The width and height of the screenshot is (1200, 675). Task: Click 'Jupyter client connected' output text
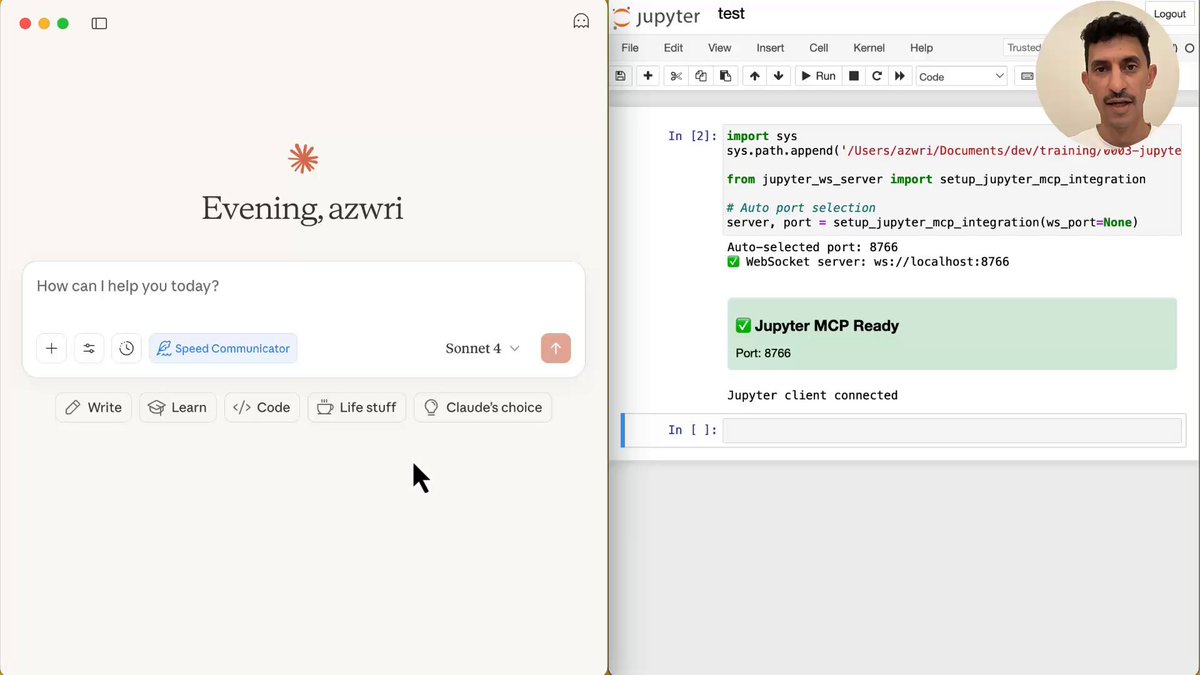(812, 395)
